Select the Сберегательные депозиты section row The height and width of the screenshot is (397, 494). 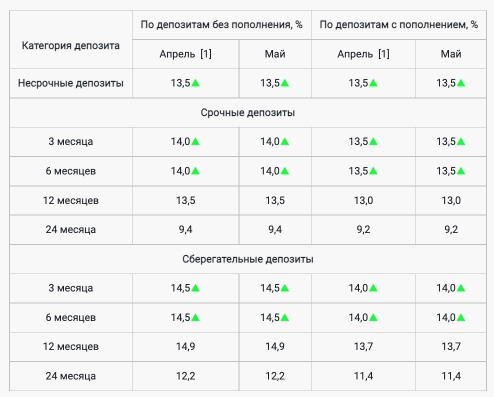(x=248, y=259)
